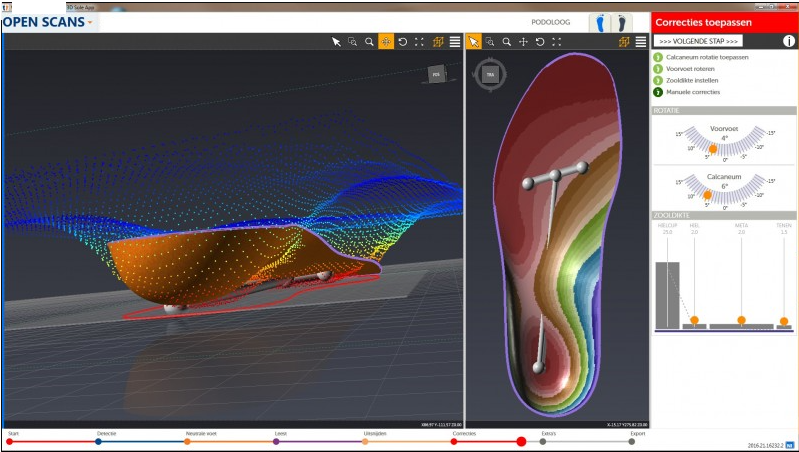Click the Correcties marker on bottom timeline
The height and width of the screenshot is (452, 799).
(454, 441)
